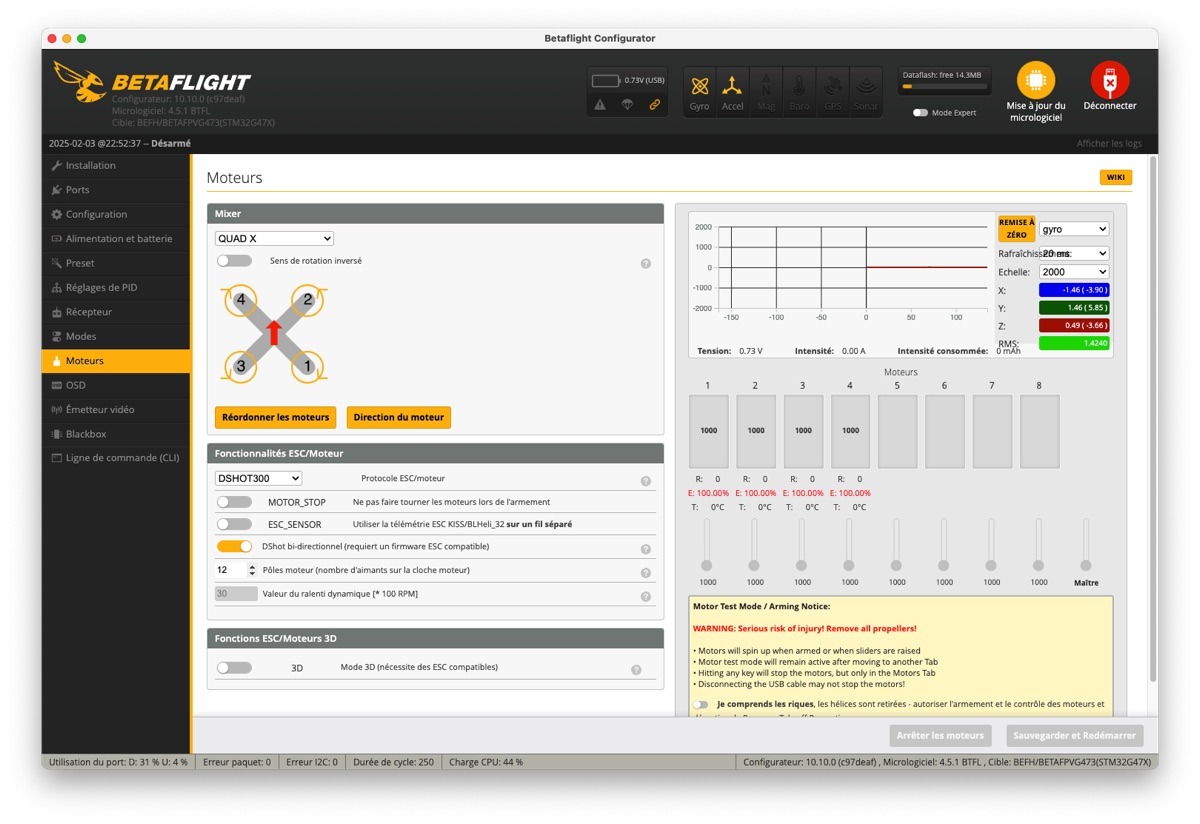Click the Baro sensor icon
Viewport: 1200px width, 824px height.
pos(799,92)
